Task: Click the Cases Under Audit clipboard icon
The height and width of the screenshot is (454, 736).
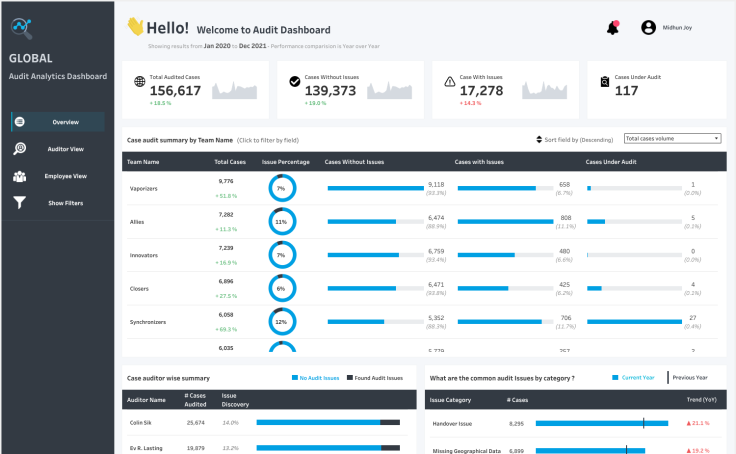Action: (605, 82)
